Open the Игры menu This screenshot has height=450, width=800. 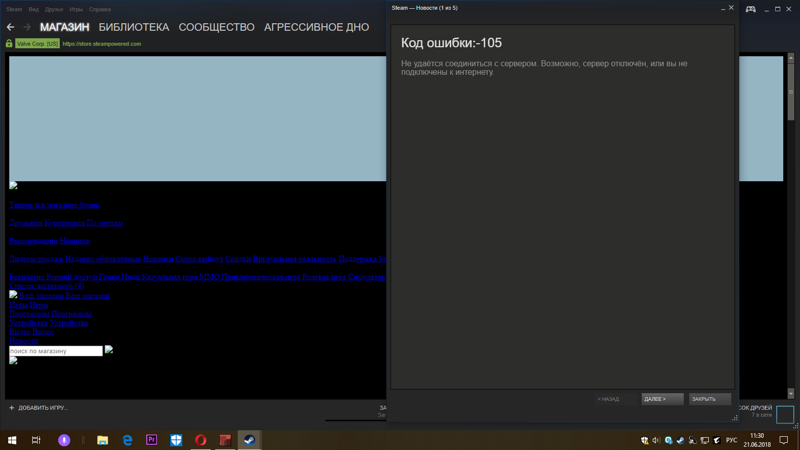(x=76, y=9)
